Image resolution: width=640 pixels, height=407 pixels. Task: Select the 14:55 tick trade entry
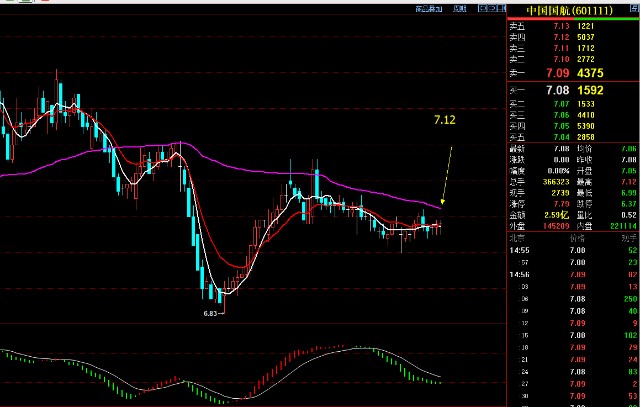572,249
